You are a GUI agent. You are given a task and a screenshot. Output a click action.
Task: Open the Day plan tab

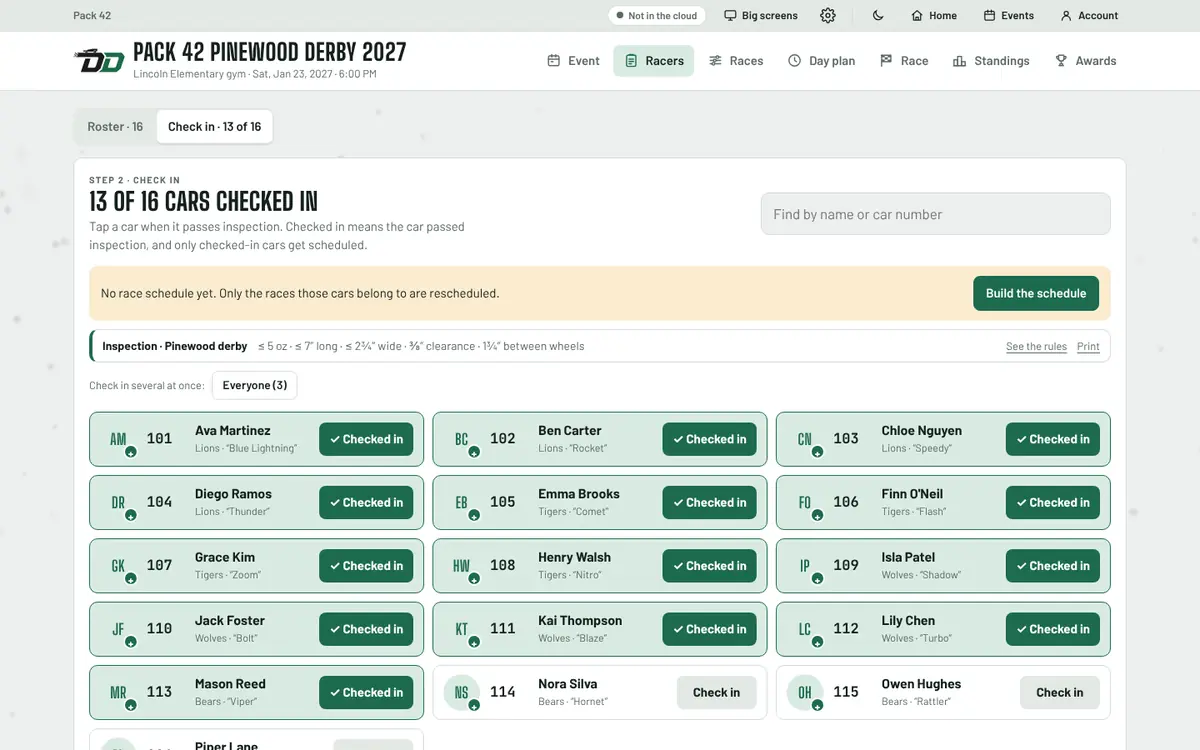[x=821, y=61]
